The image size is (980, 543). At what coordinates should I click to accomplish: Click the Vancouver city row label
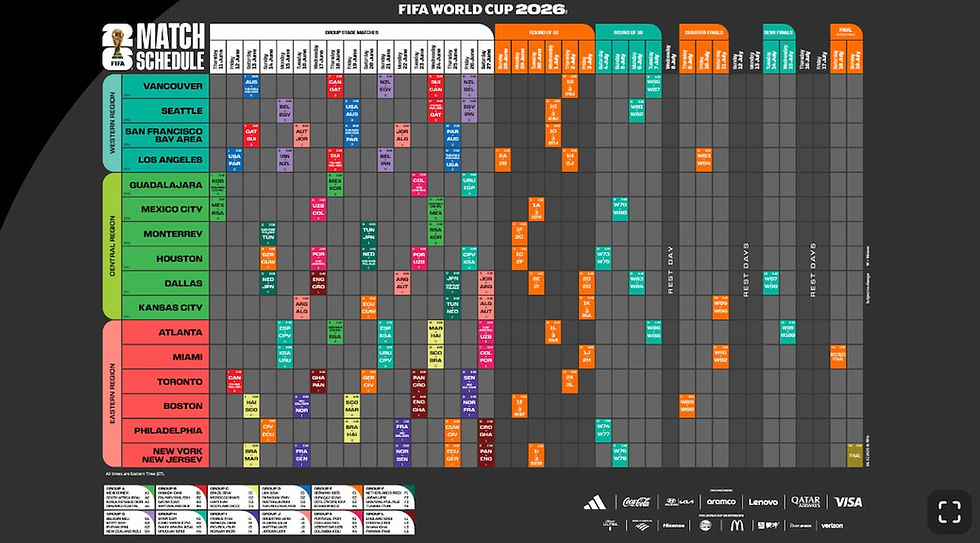pyautogui.click(x=166, y=86)
